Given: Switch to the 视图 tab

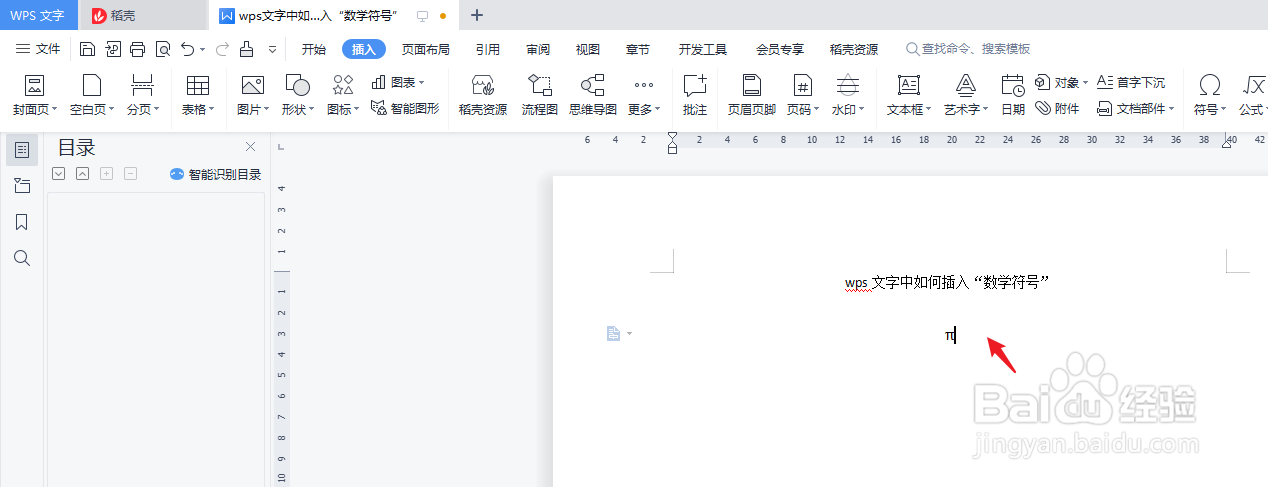Looking at the screenshot, I should (588, 49).
